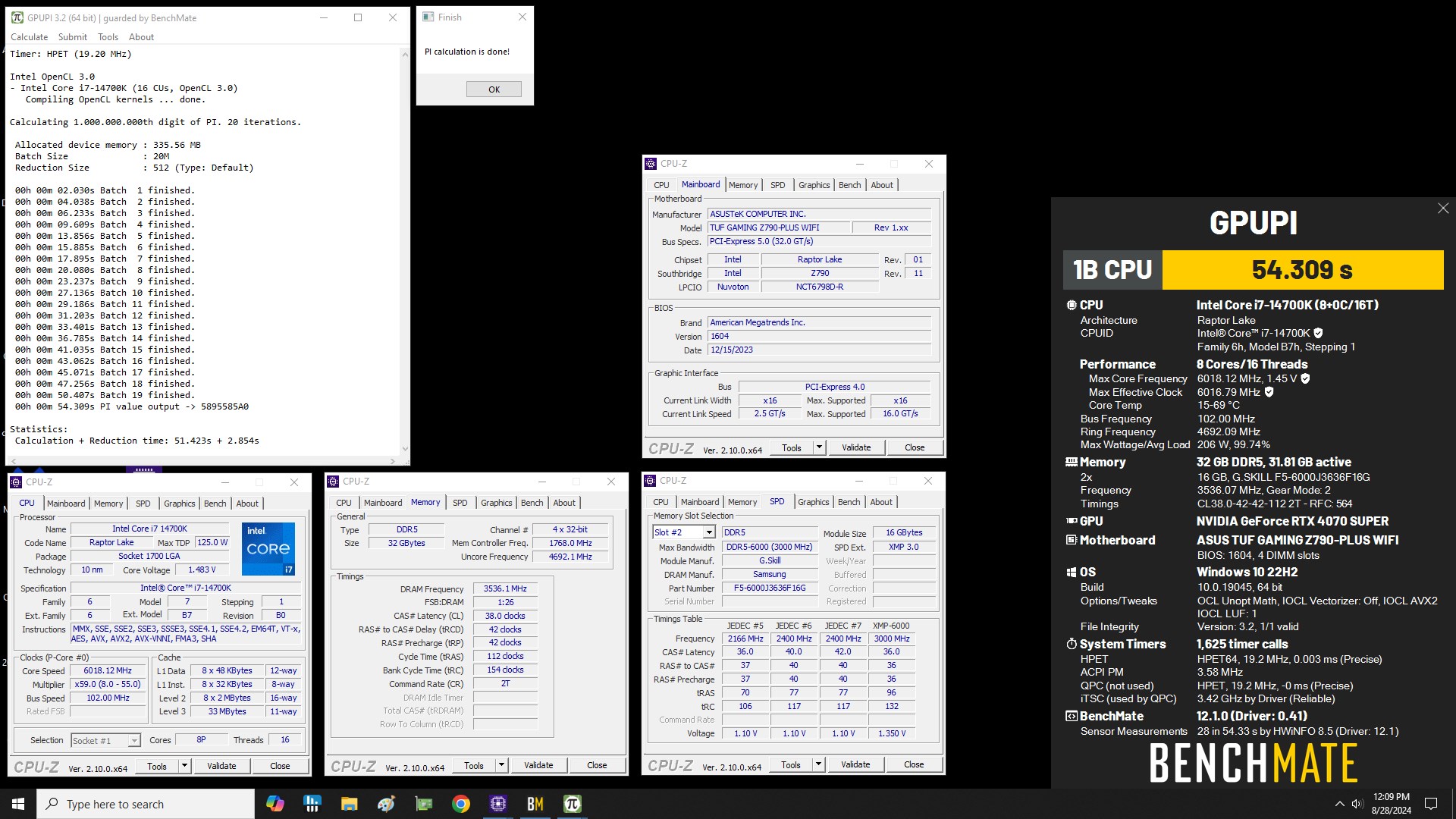
Task: Click the GPUPI pi icon in title bar
Action: (x=17, y=17)
